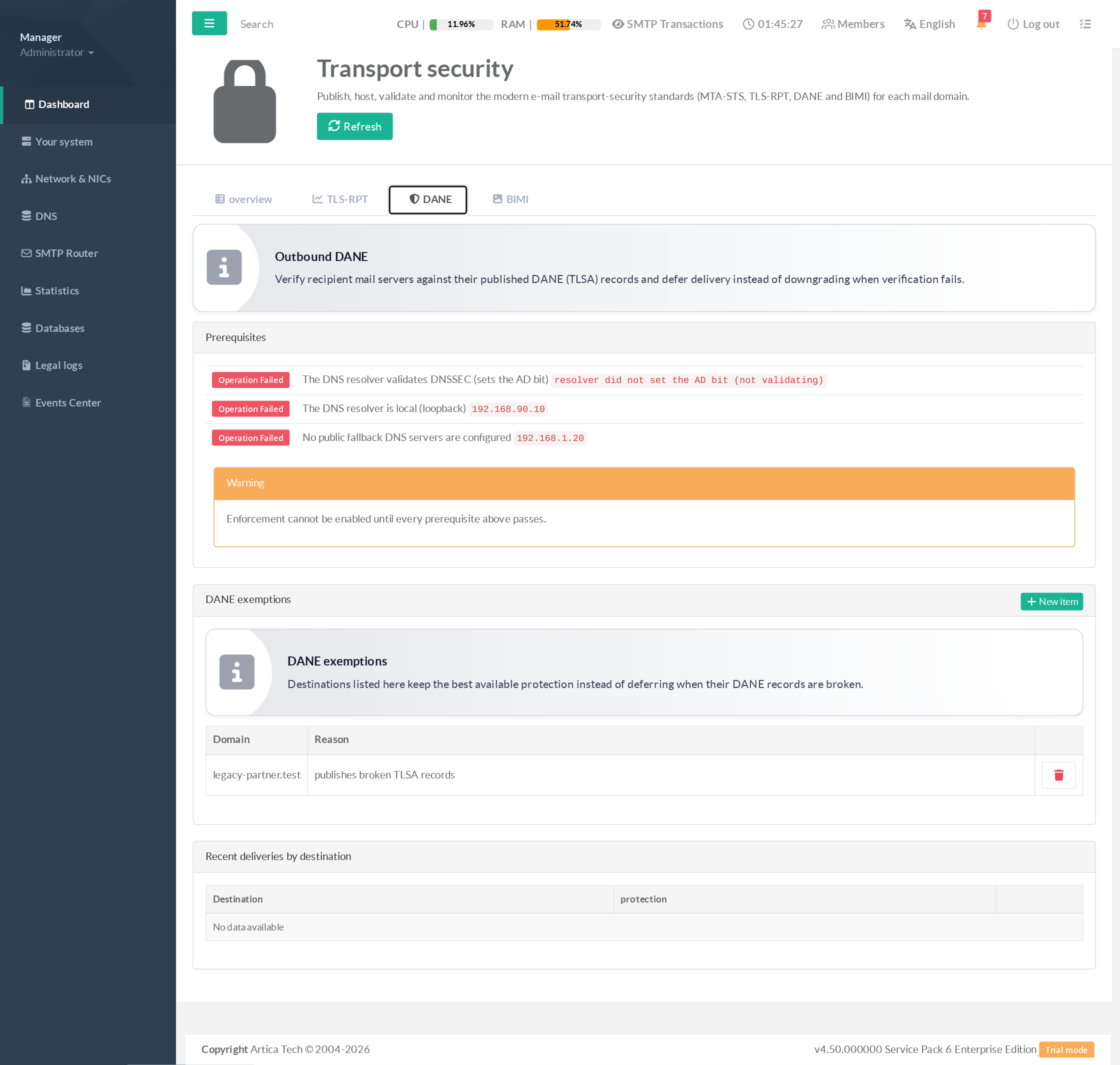Delete the legacy-partner.test exemption
Viewport: 1120px width, 1065px height.
1058,775
